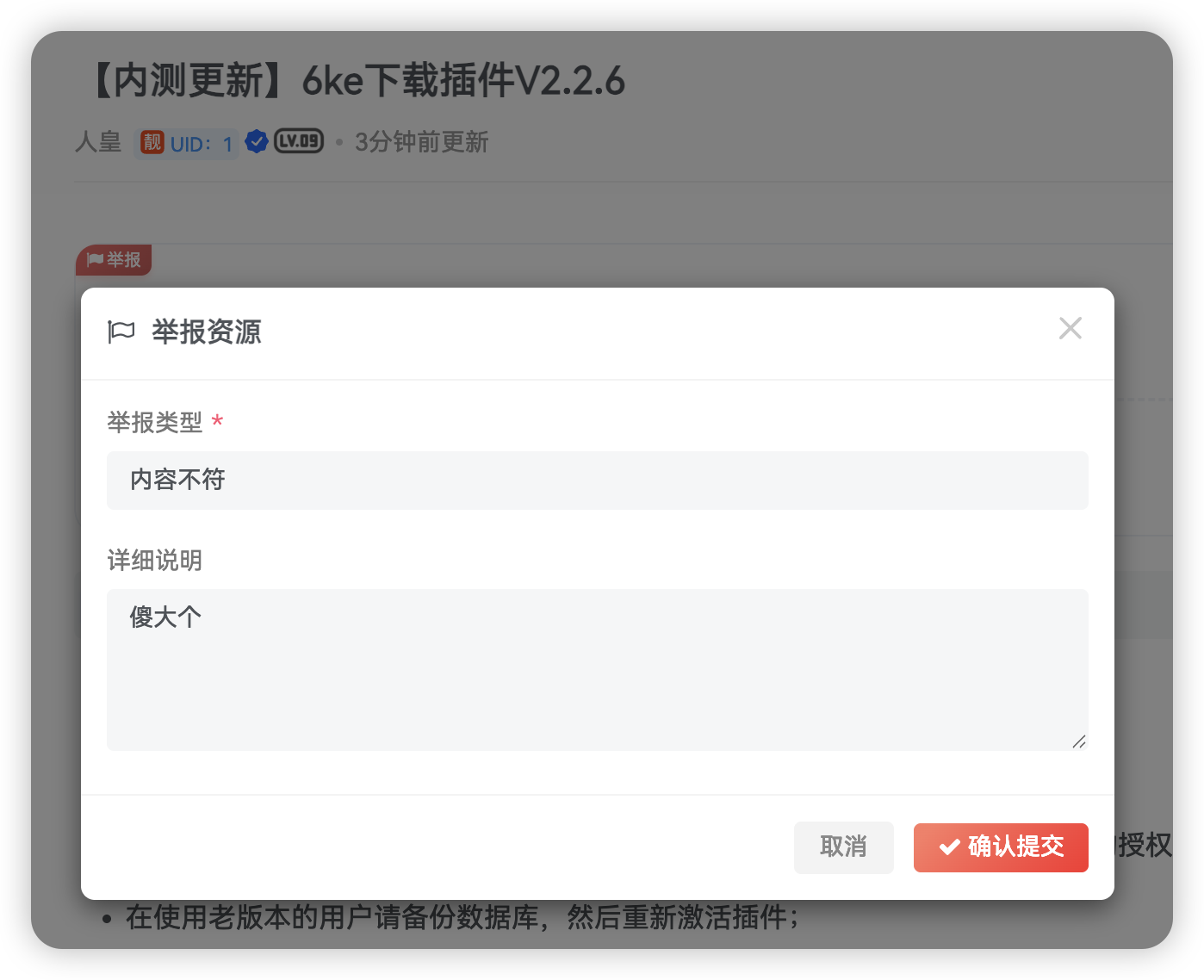The image size is (1204, 980).
Task: Click the checkmark icon inside 确认提交 button
Action: pos(950,847)
